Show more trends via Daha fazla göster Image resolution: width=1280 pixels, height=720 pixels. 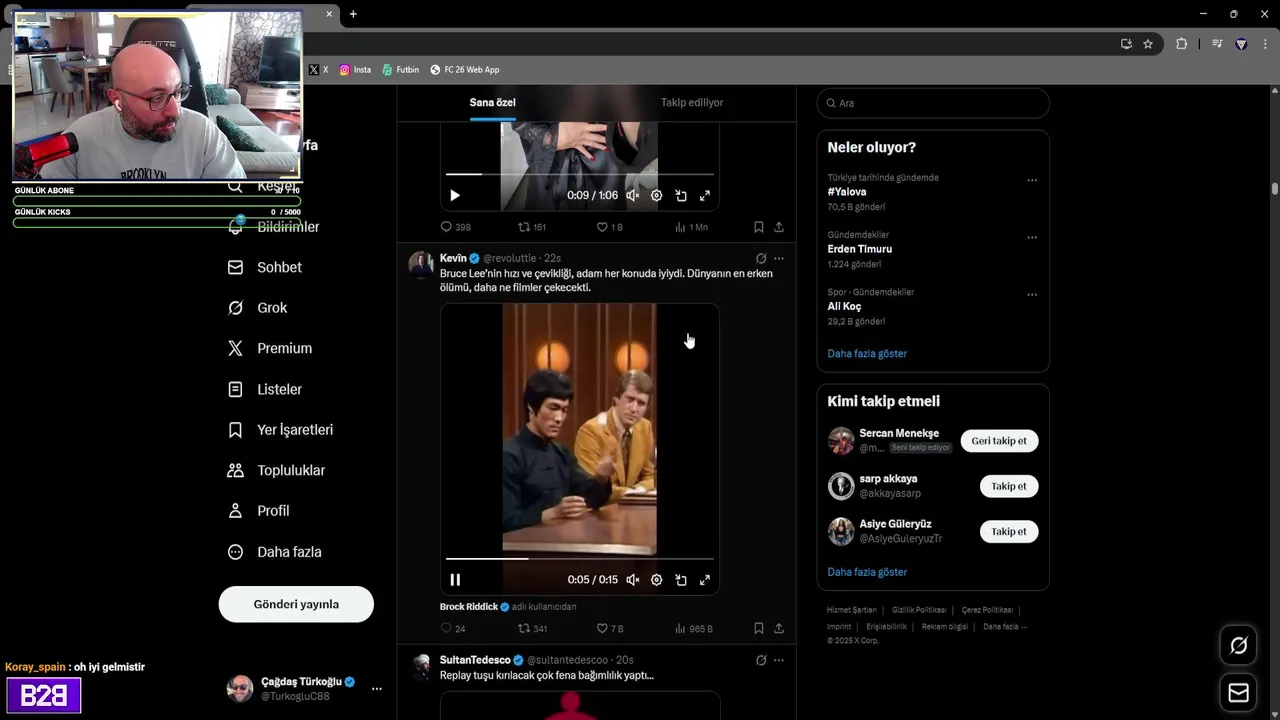tap(867, 354)
